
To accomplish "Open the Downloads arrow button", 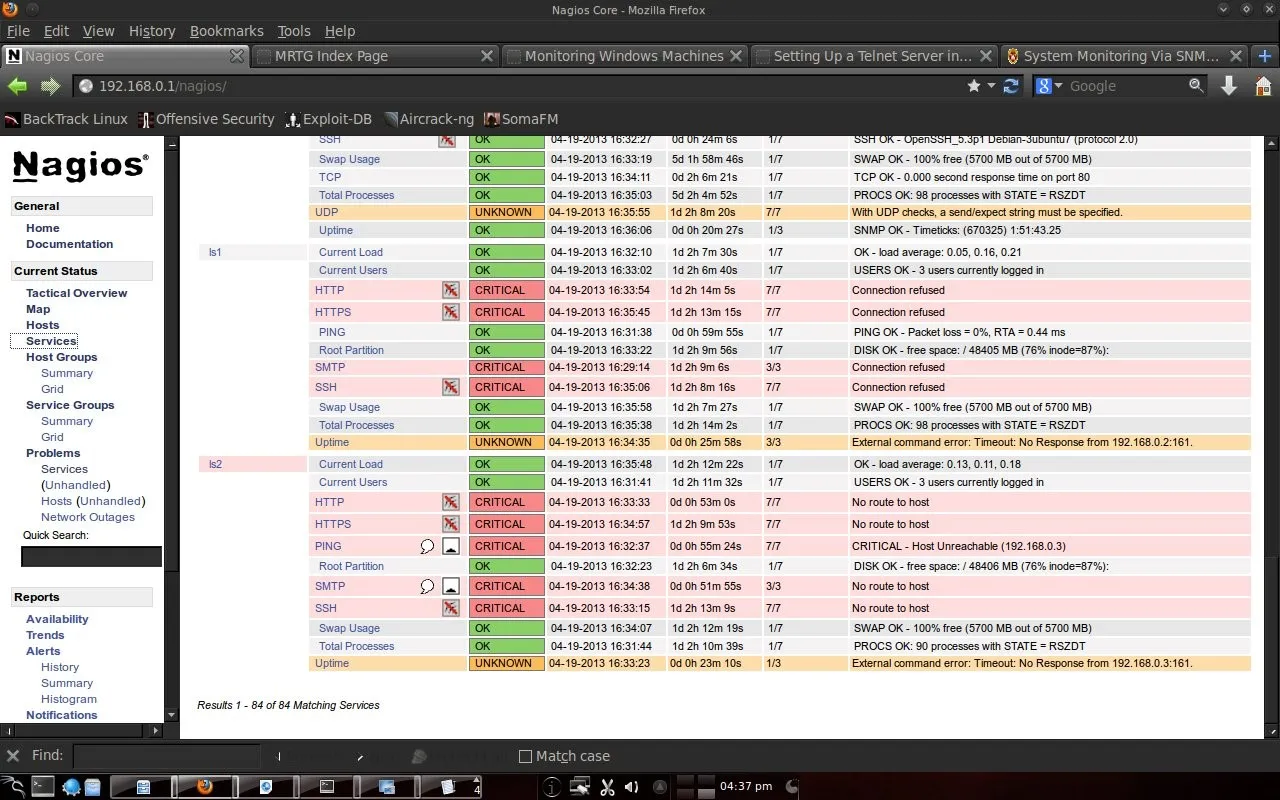I will pos(1229,86).
